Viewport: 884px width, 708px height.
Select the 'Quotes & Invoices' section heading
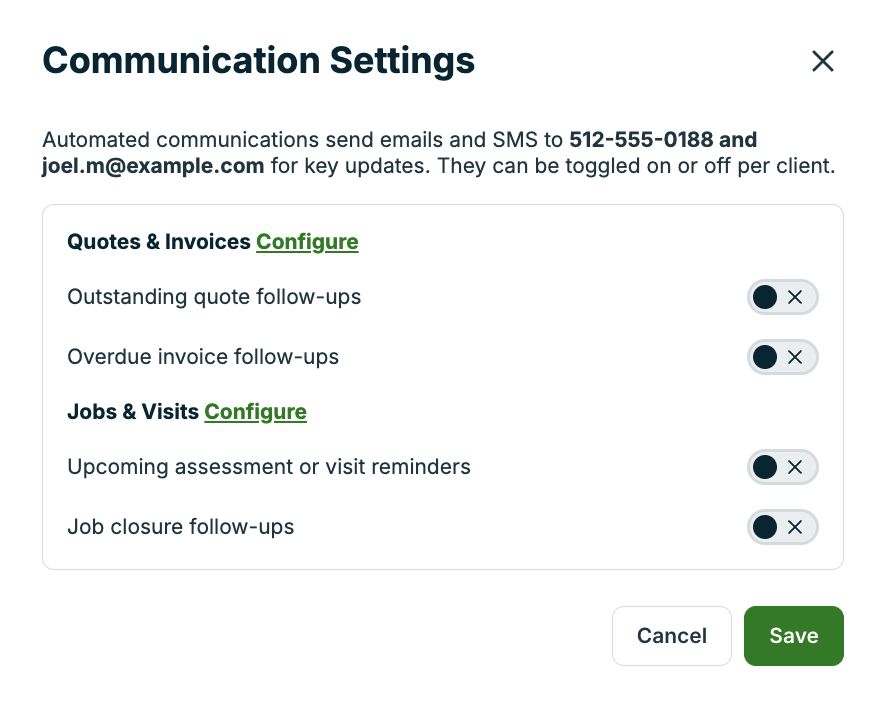[158, 242]
